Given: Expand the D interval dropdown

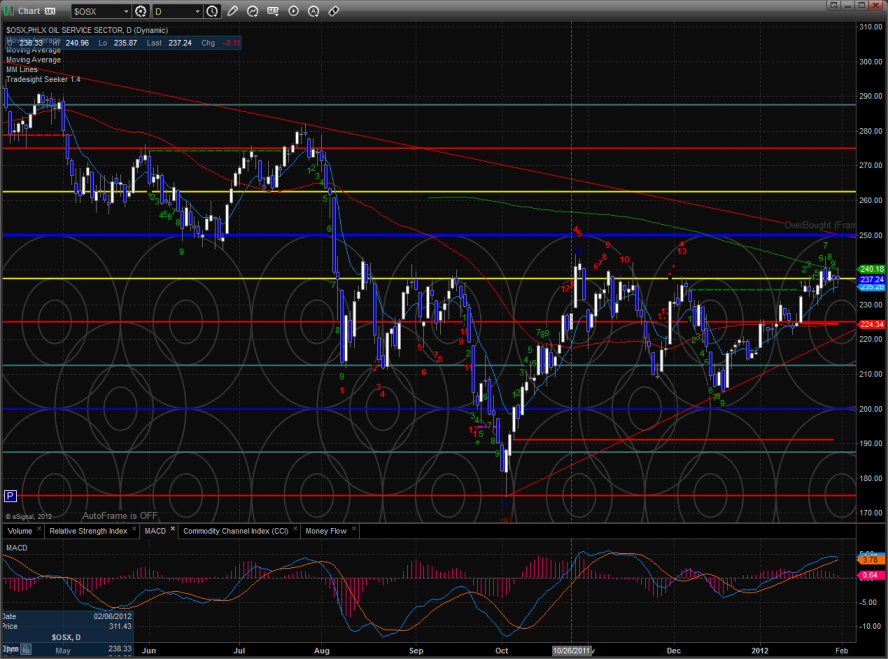Looking at the screenshot, I should click(x=197, y=11).
